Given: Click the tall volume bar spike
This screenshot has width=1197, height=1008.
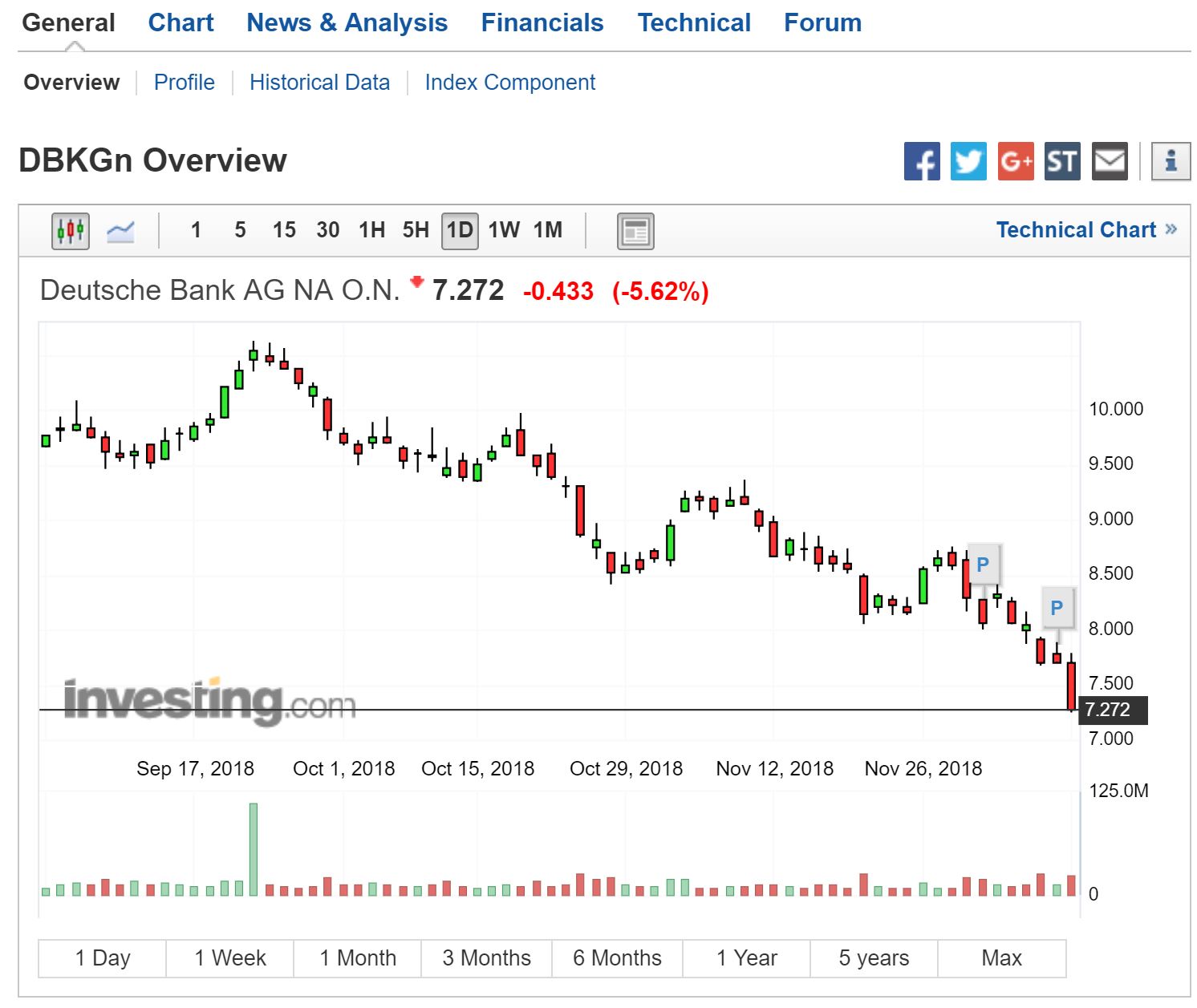Looking at the screenshot, I should coord(254,849).
